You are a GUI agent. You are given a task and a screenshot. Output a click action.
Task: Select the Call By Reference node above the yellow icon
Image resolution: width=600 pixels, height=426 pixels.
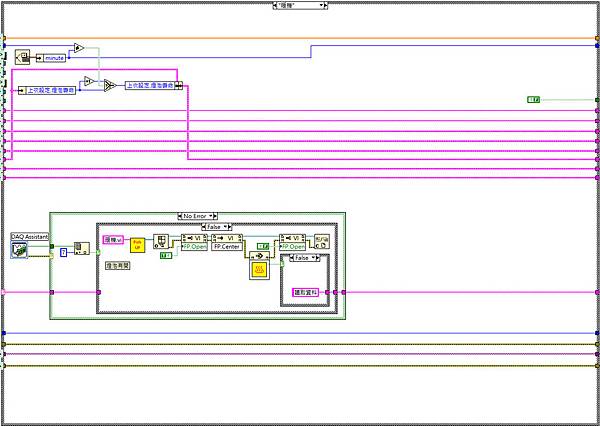259,256
